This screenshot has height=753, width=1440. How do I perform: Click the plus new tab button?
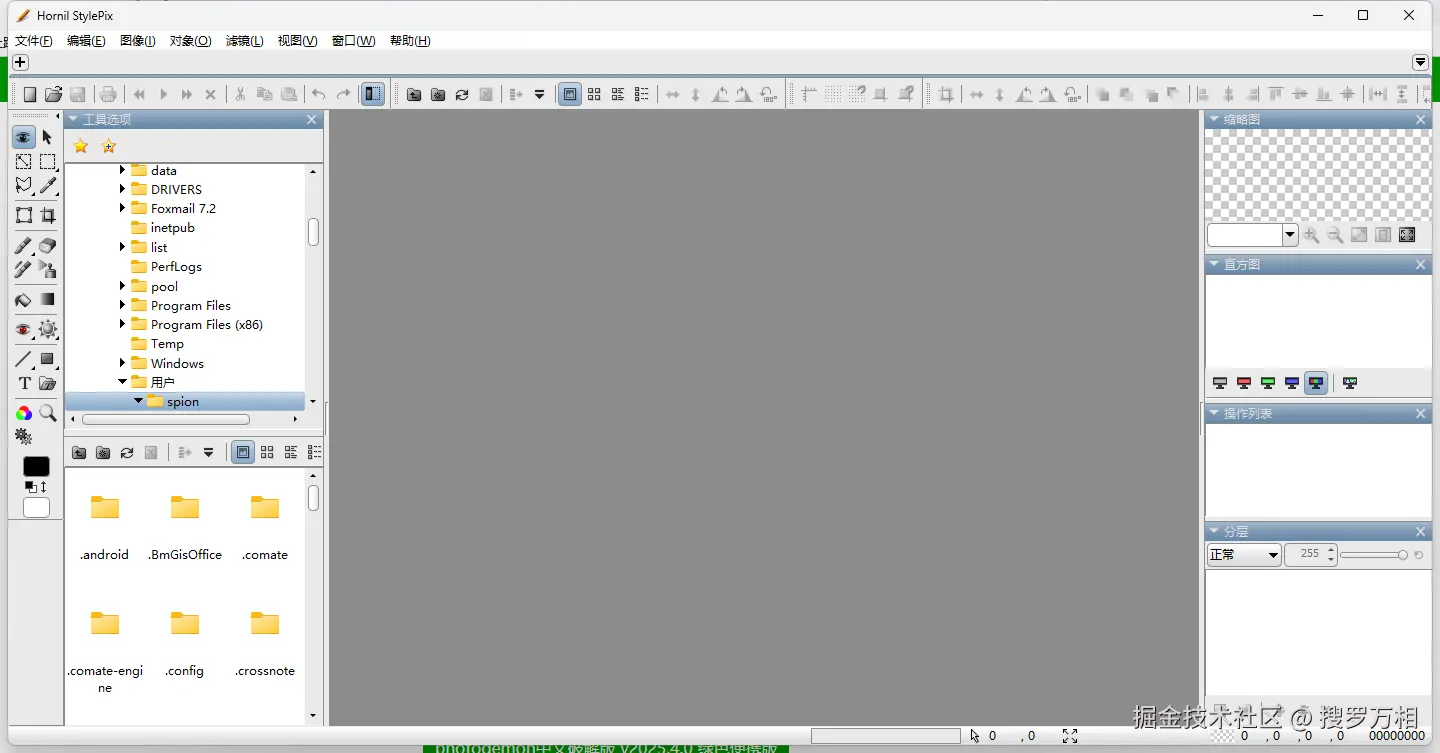point(20,63)
